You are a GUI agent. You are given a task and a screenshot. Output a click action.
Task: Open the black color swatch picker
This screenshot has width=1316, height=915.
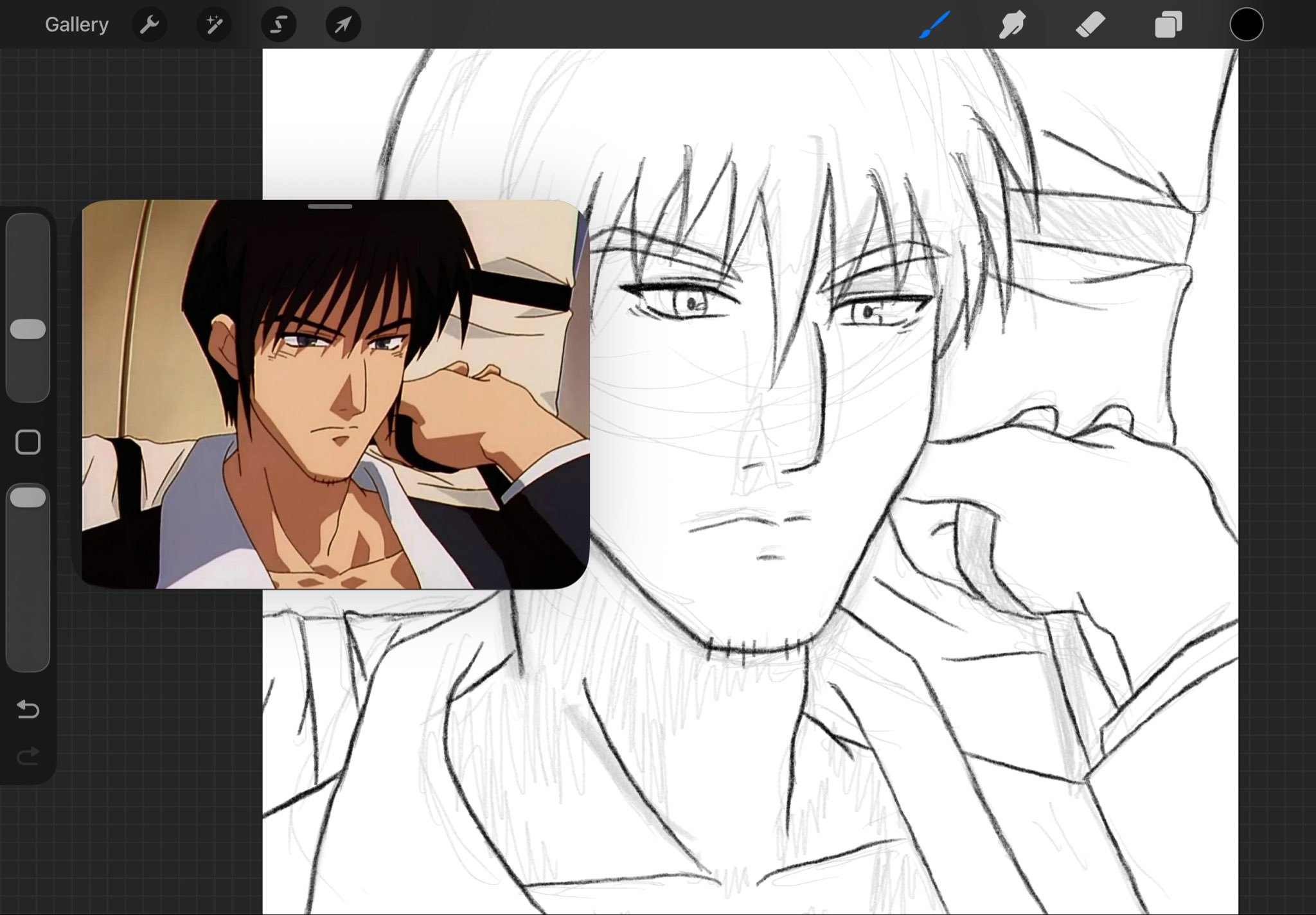(1246, 24)
